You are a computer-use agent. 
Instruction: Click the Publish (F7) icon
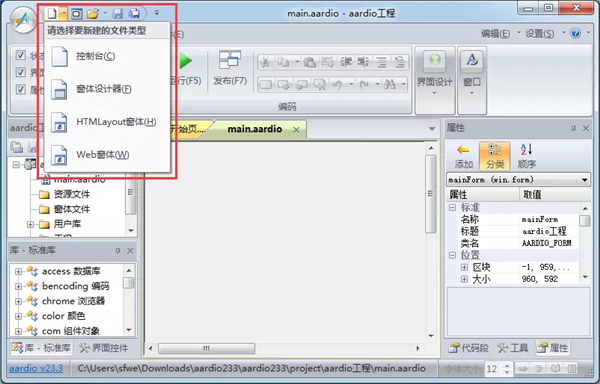(x=230, y=60)
